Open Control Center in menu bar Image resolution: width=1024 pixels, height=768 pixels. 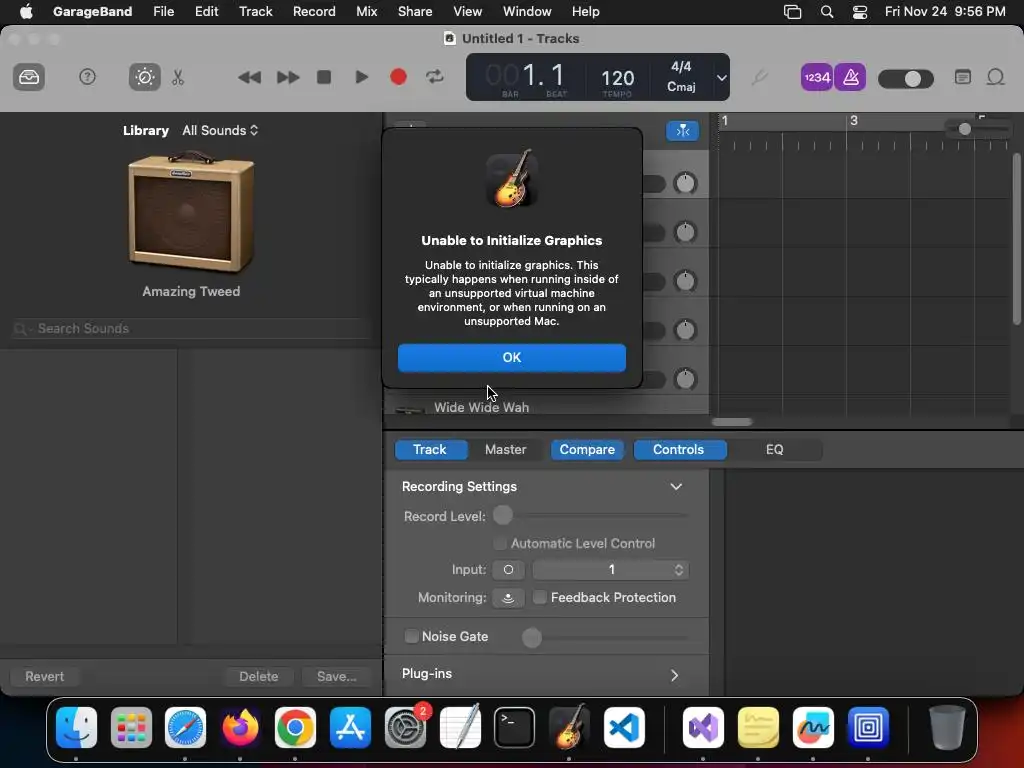(x=860, y=12)
